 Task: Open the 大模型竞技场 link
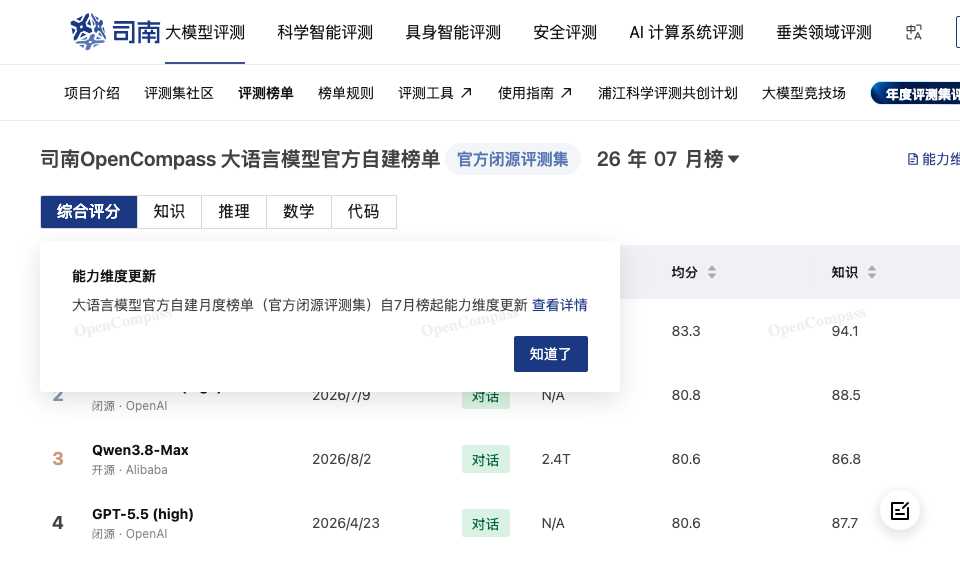[x=803, y=93]
